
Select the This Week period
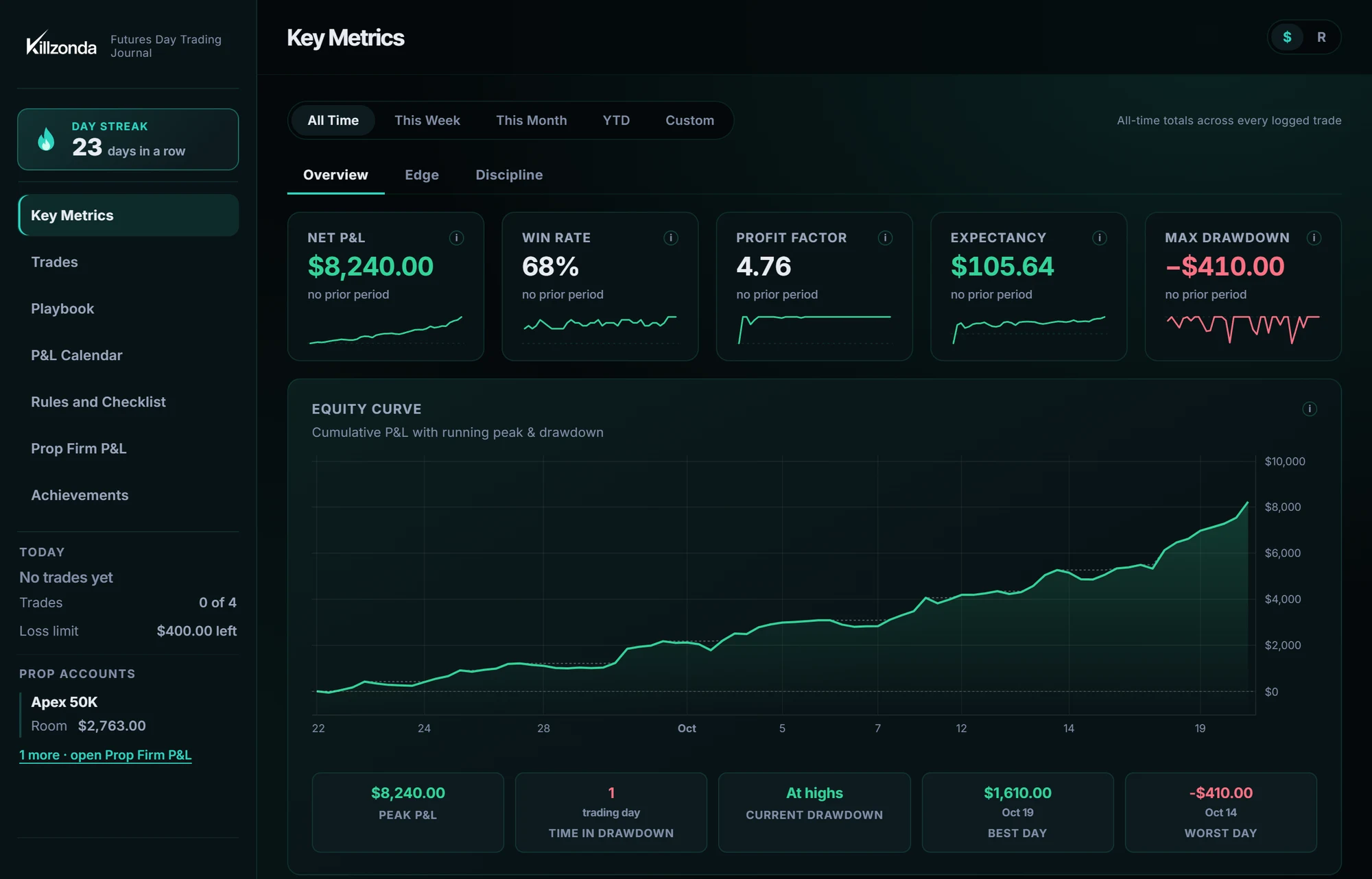click(x=427, y=121)
